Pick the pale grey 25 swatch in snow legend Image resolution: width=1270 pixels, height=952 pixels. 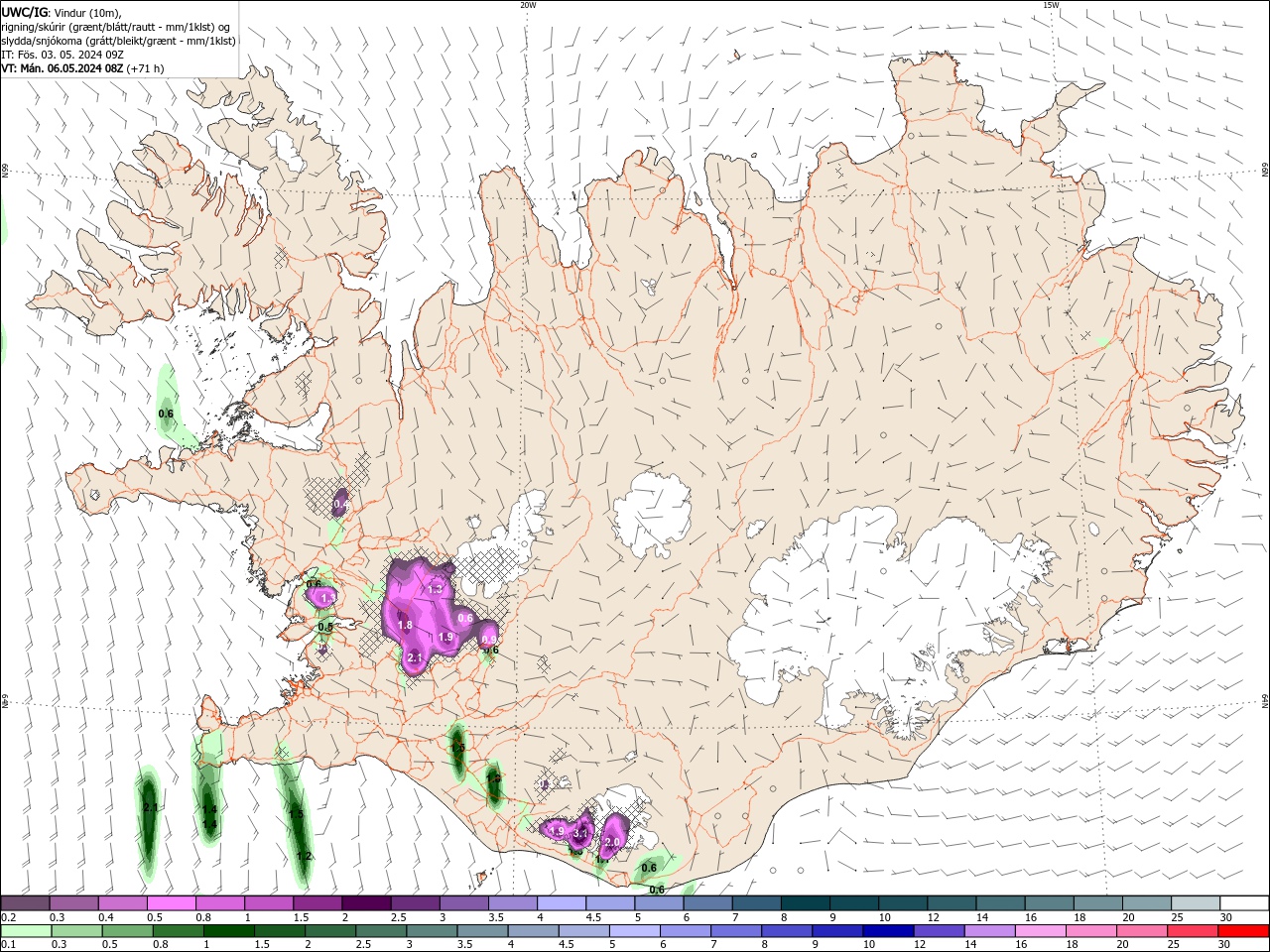(x=1195, y=903)
